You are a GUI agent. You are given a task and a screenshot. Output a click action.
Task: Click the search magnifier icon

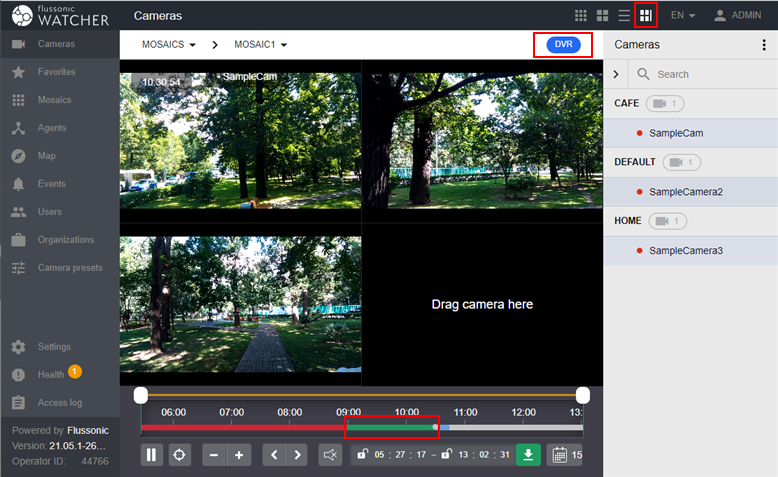643,74
